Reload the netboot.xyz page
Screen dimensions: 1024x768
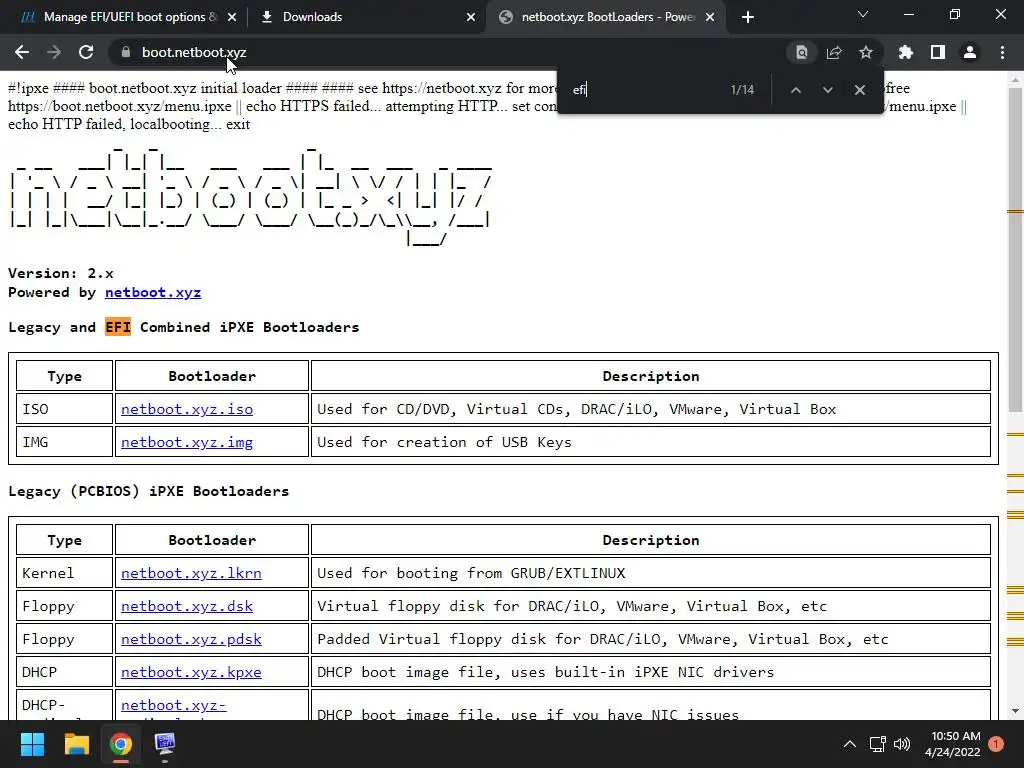coord(86,52)
